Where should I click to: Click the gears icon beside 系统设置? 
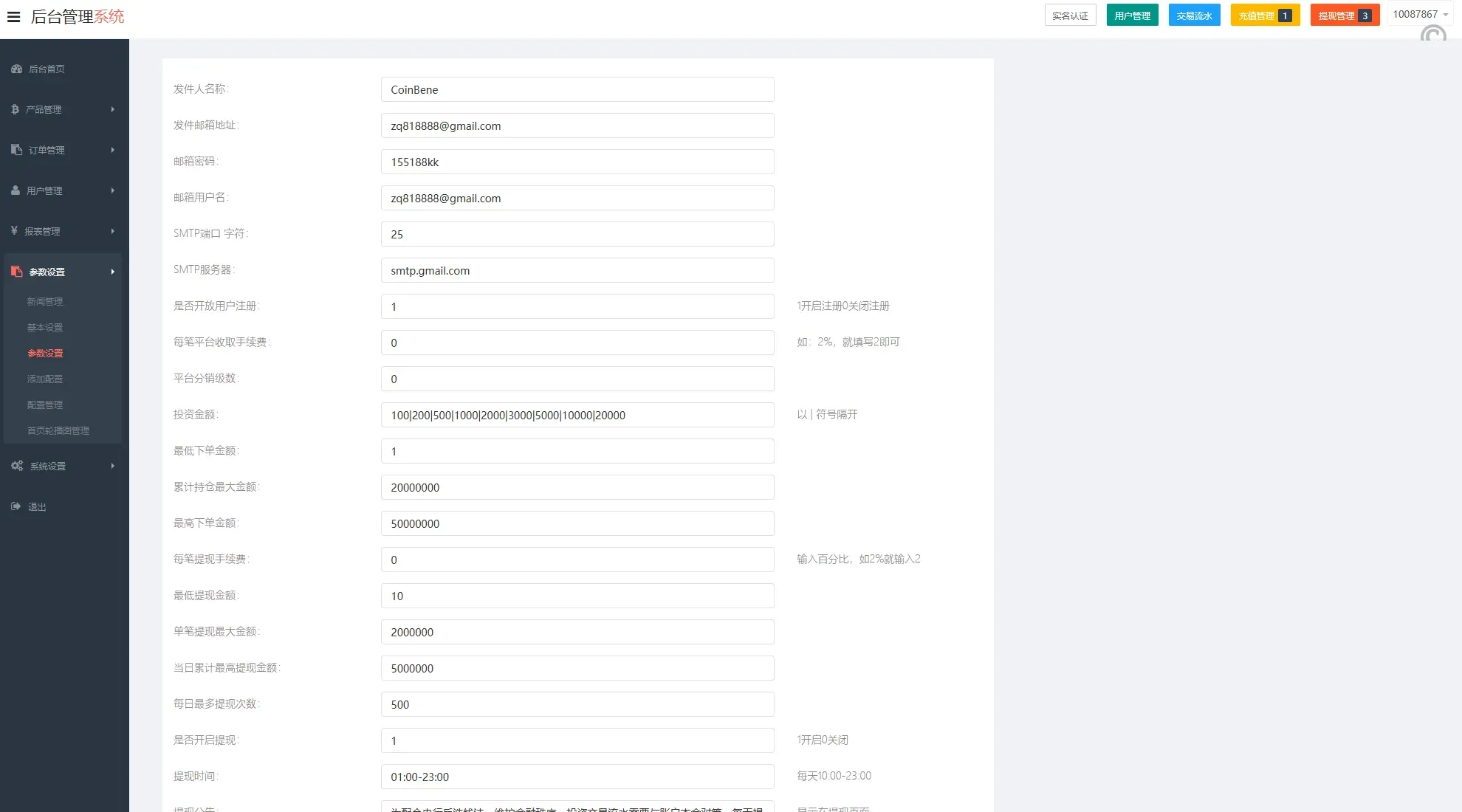coord(17,466)
